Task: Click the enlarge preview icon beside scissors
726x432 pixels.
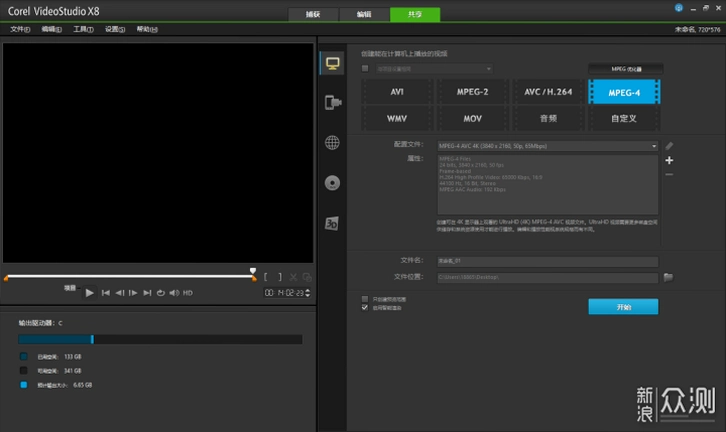Action: click(307, 277)
